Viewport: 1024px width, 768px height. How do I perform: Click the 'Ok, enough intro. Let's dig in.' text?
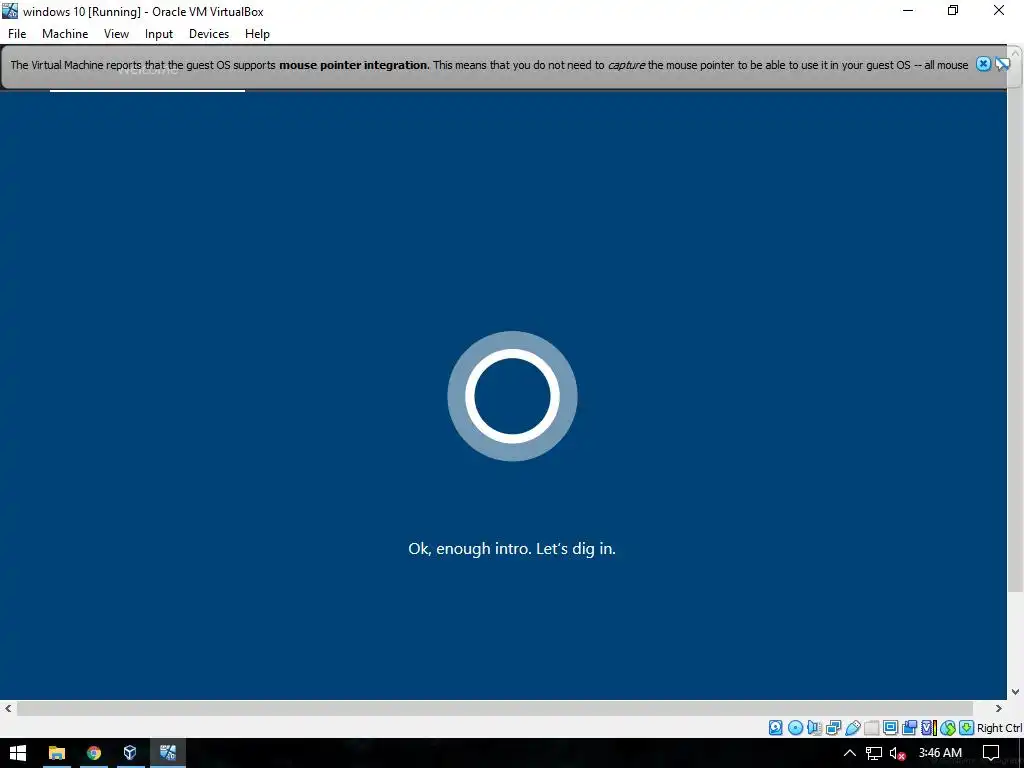tap(512, 549)
